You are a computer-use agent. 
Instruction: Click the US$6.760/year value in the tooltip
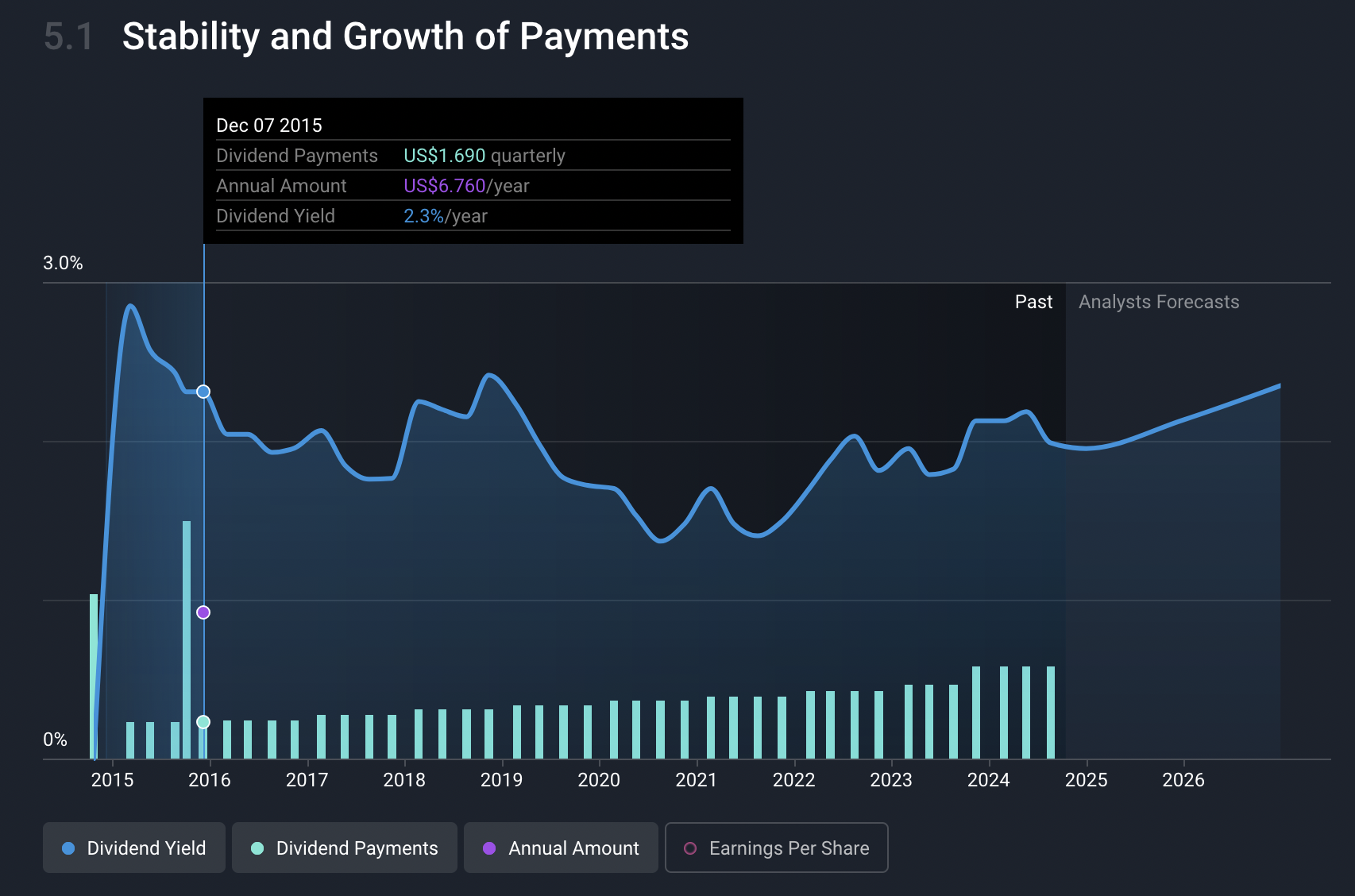click(x=466, y=186)
